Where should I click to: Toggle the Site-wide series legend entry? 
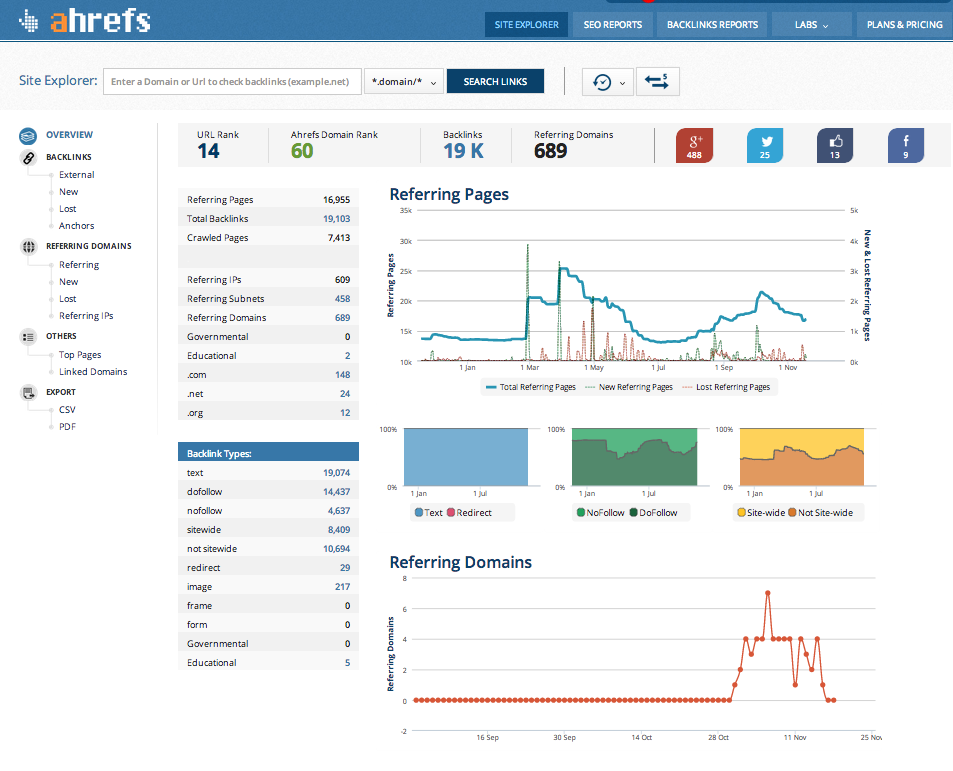[761, 513]
